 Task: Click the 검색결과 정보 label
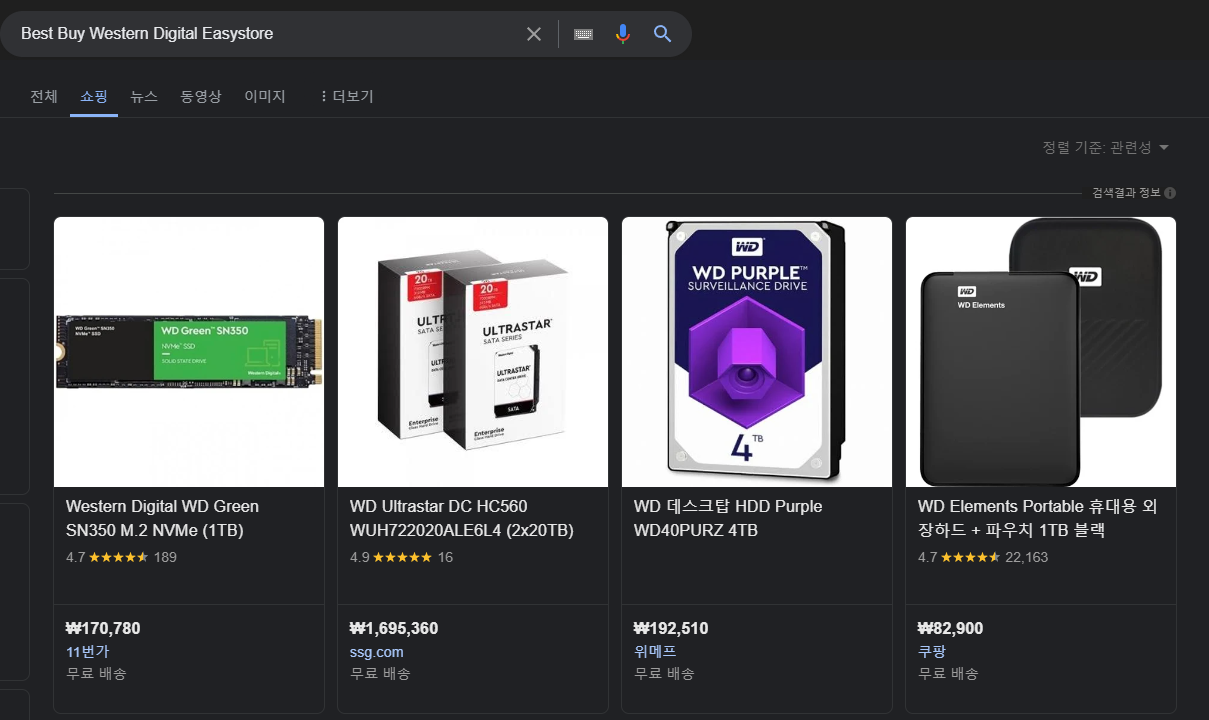pos(1126,193)
